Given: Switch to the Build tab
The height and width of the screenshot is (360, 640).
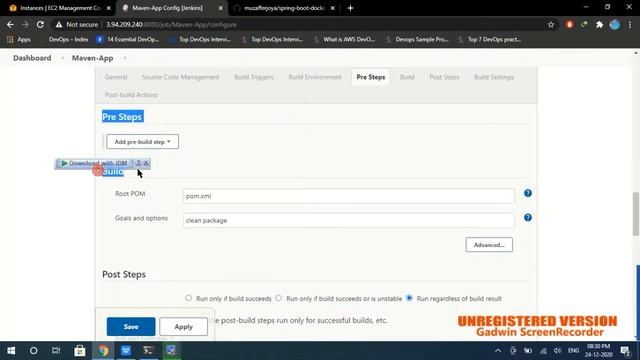Looking at the screenshot, I should 407,77.
